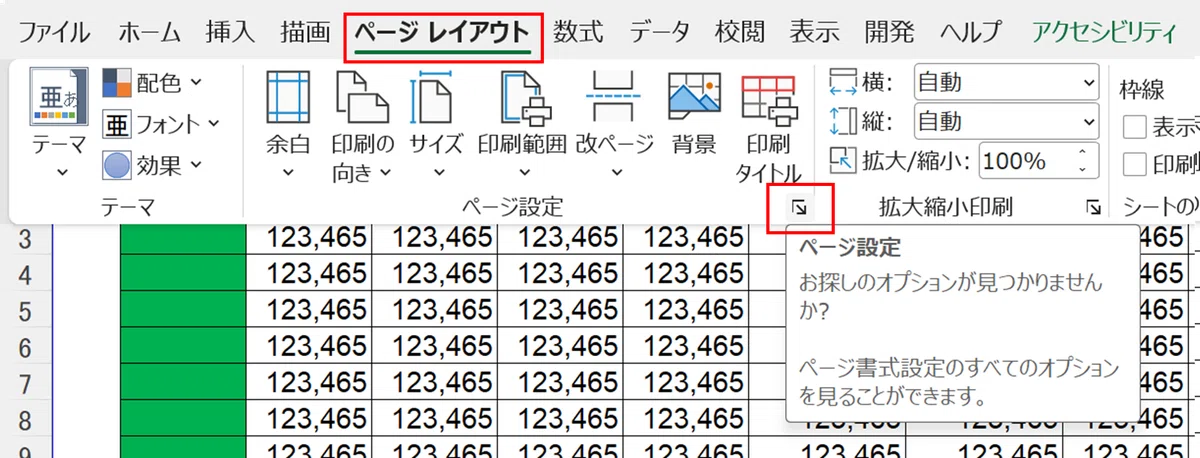The height and width of the screenshot is (458, 1200).
Task: Increase scale with the 拡大/縮小 up arrow
Action: 1084,153
